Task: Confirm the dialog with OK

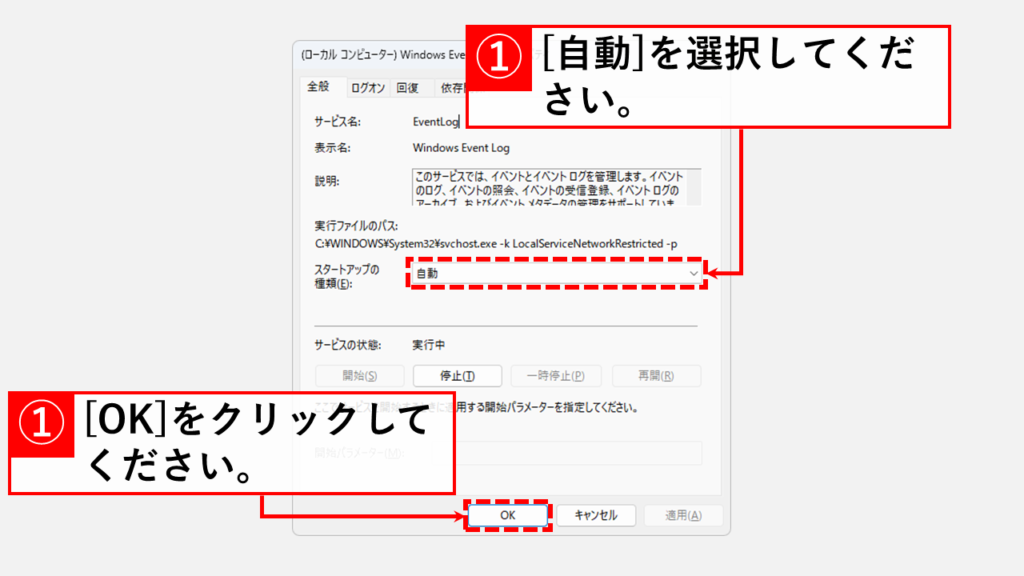Action: (x=507, y=515)
